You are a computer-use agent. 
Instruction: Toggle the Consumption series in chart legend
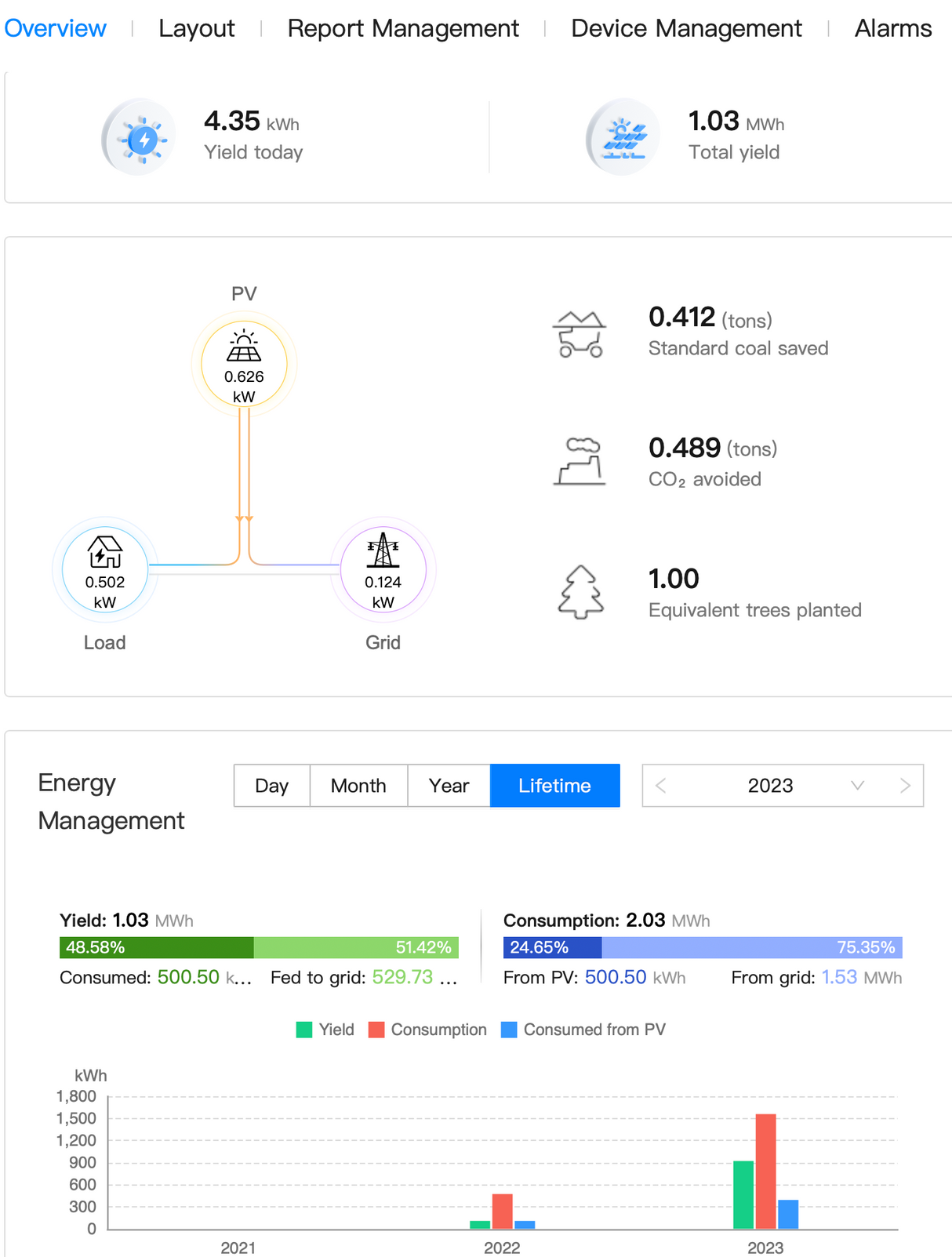[x=427, y=1030]
